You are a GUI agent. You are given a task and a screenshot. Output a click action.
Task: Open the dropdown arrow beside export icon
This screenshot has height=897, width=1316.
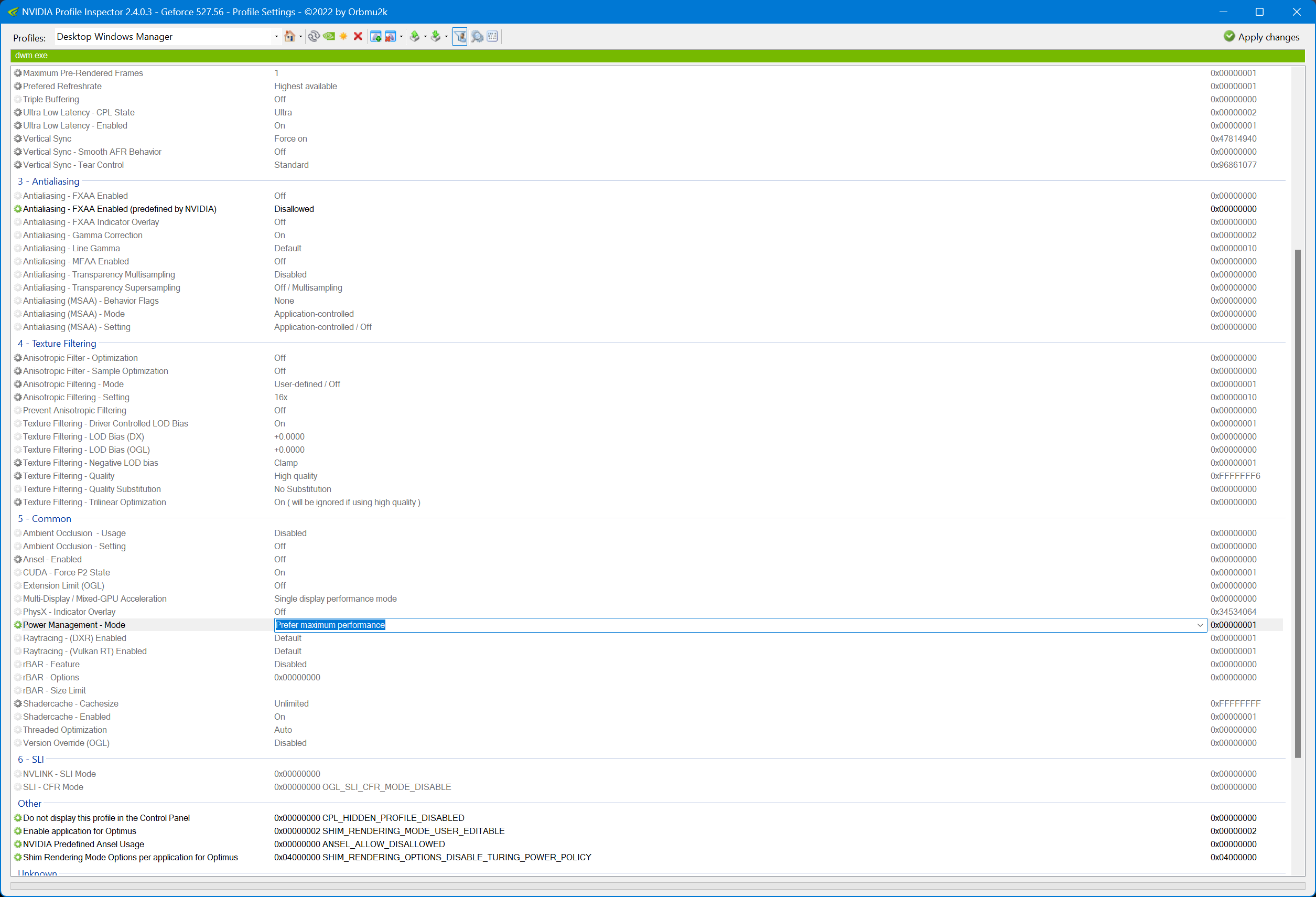click(x=425, y=37)
